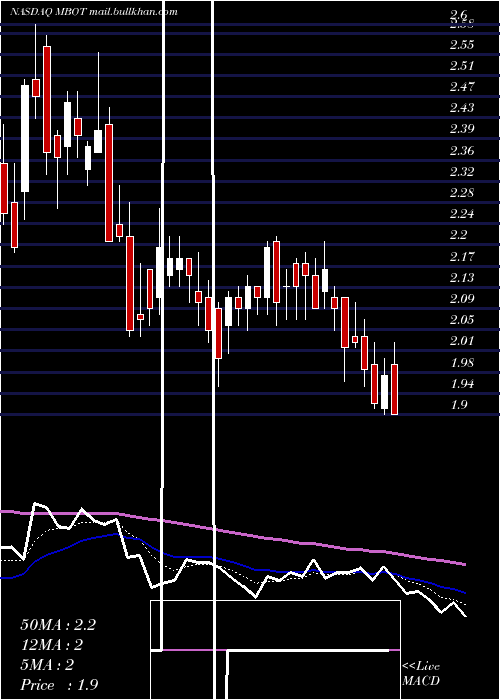Click the 5MA : 2 readout
This screenshot has height=700, width=500.
coord(47,665)
